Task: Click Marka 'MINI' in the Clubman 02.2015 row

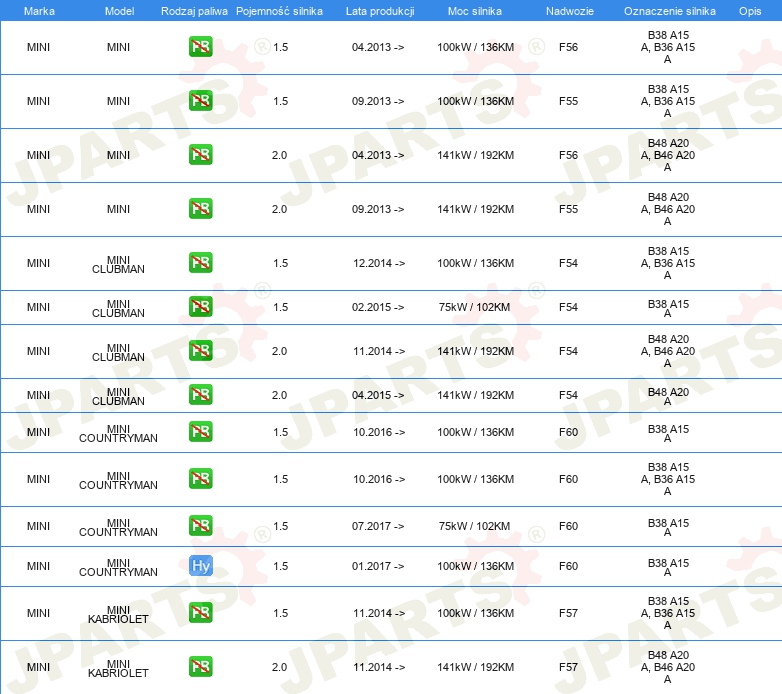Action: [x=38, y=307]
